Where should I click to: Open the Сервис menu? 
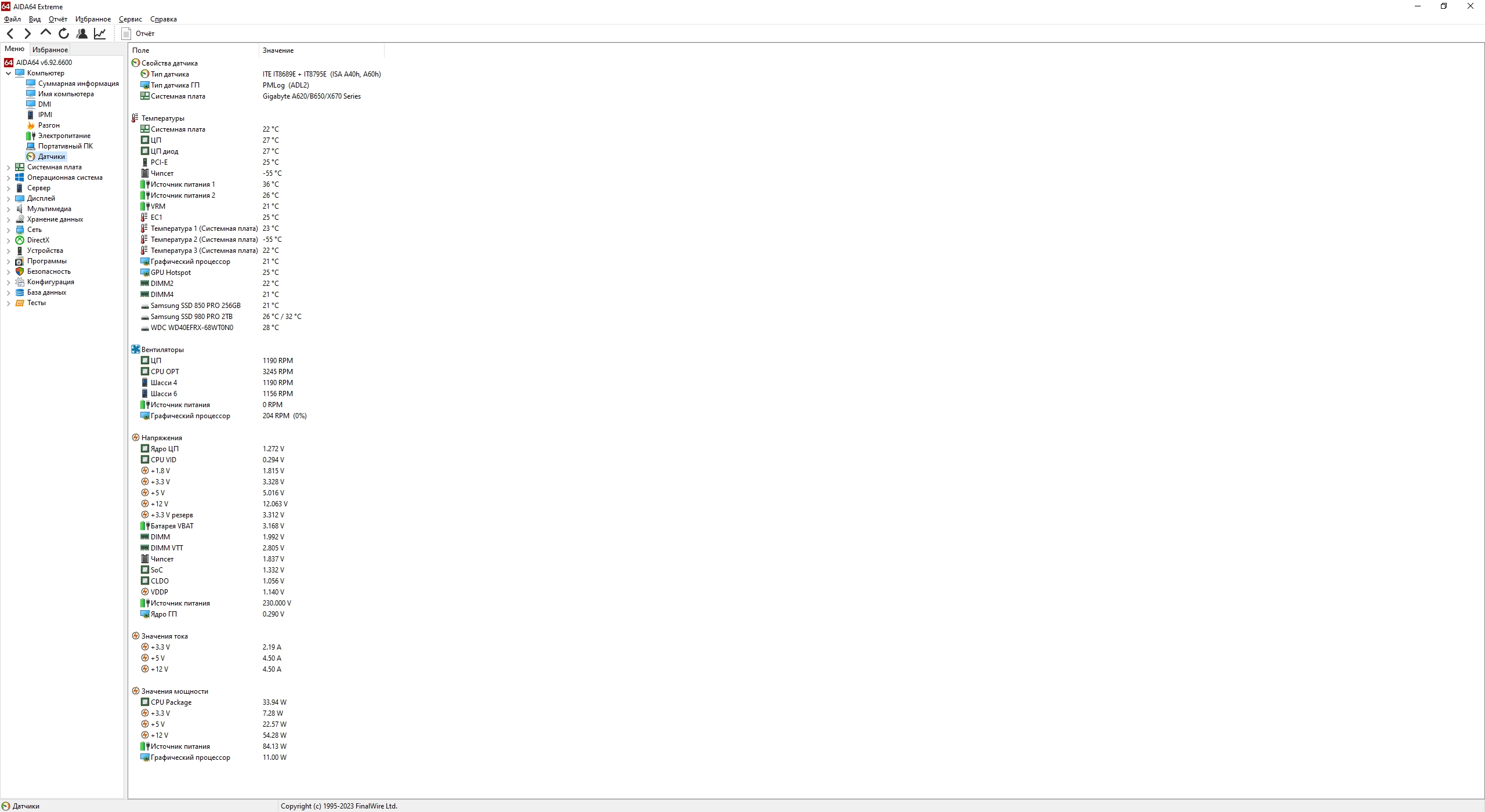point(130,19)
